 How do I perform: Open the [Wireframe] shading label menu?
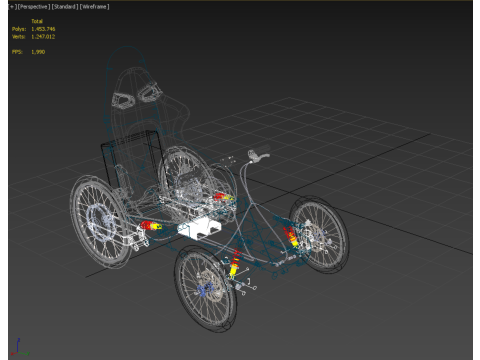pyautogui.click(x=94, y=7)
